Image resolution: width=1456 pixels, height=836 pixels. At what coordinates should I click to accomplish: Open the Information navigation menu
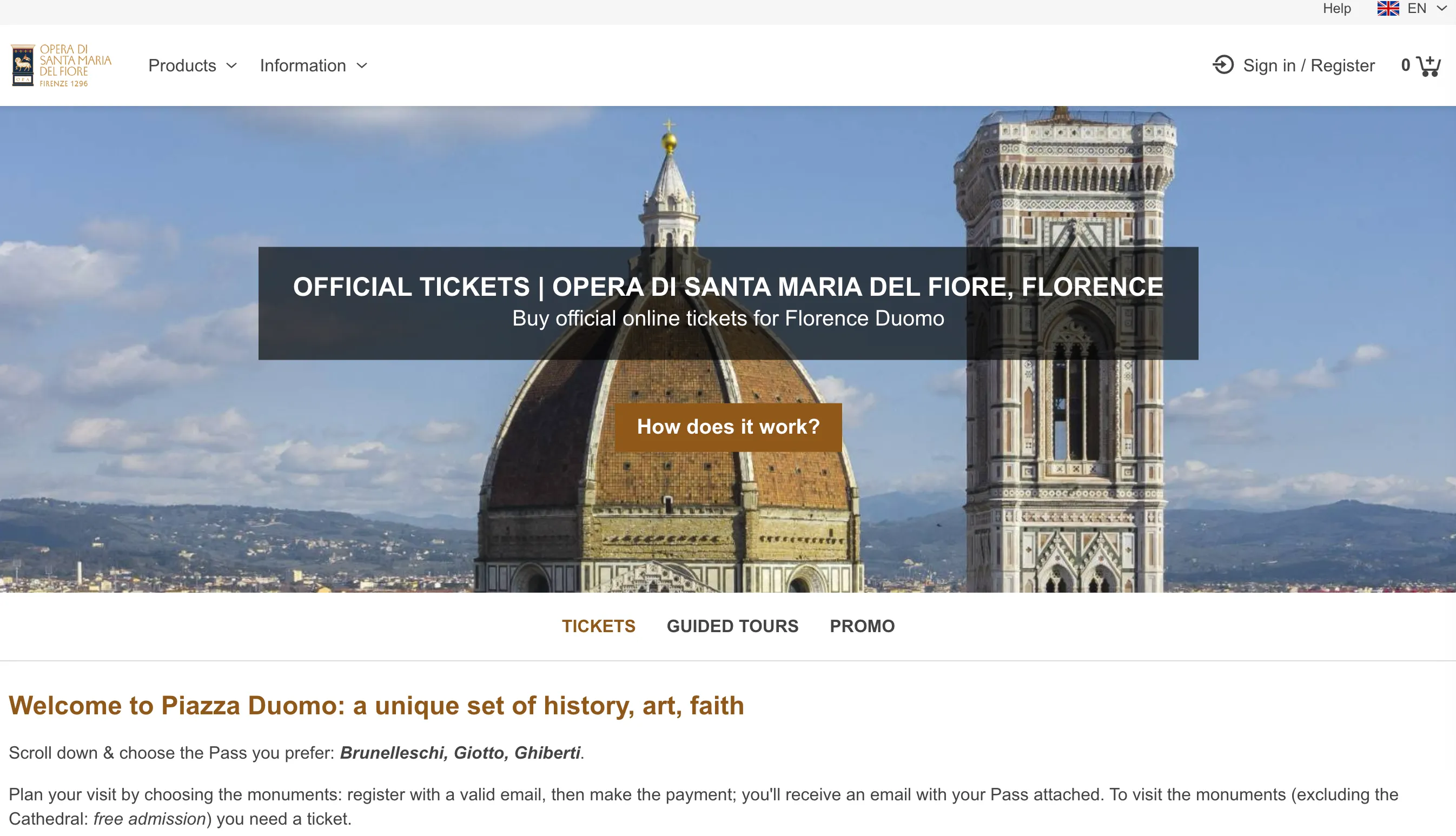302,66
